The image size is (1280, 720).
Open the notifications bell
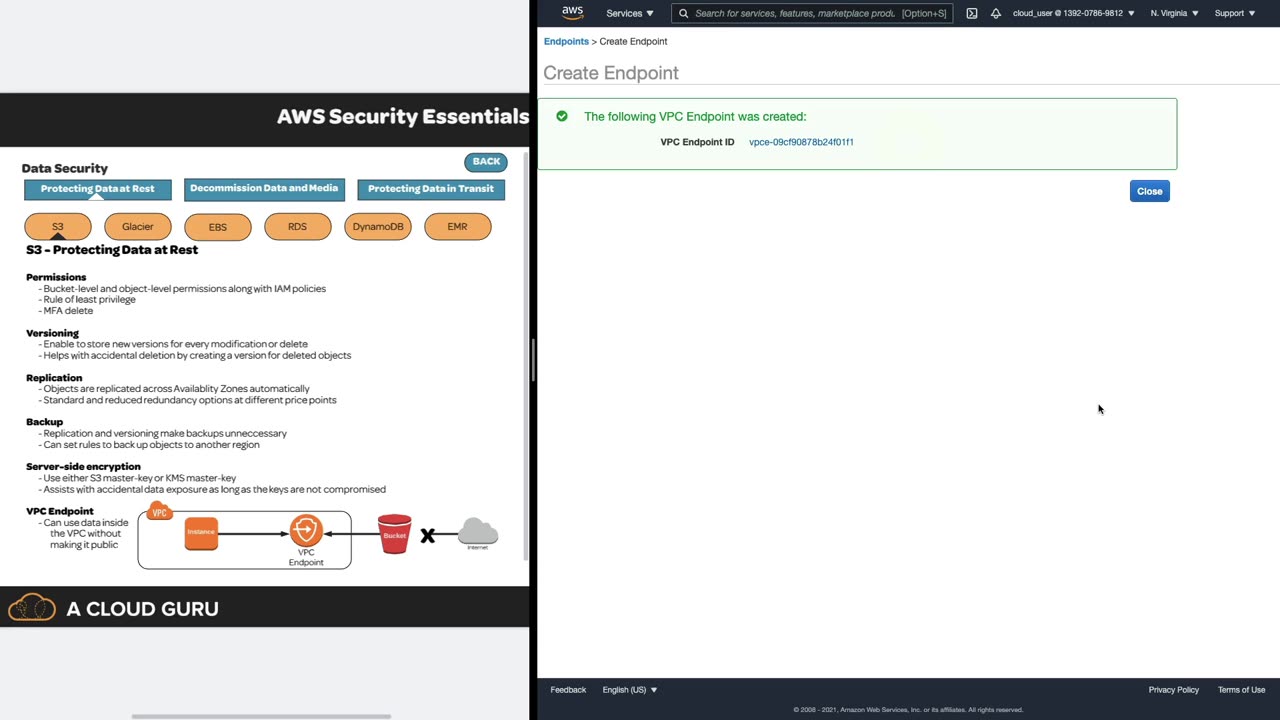pyautogui.click(x=995, y=13)
